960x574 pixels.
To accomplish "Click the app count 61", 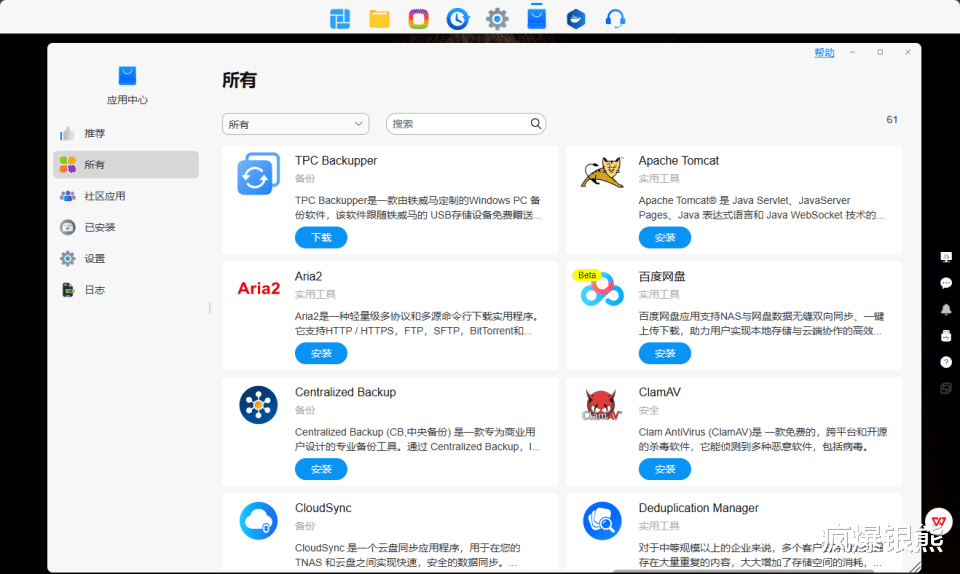I will 892,120.
